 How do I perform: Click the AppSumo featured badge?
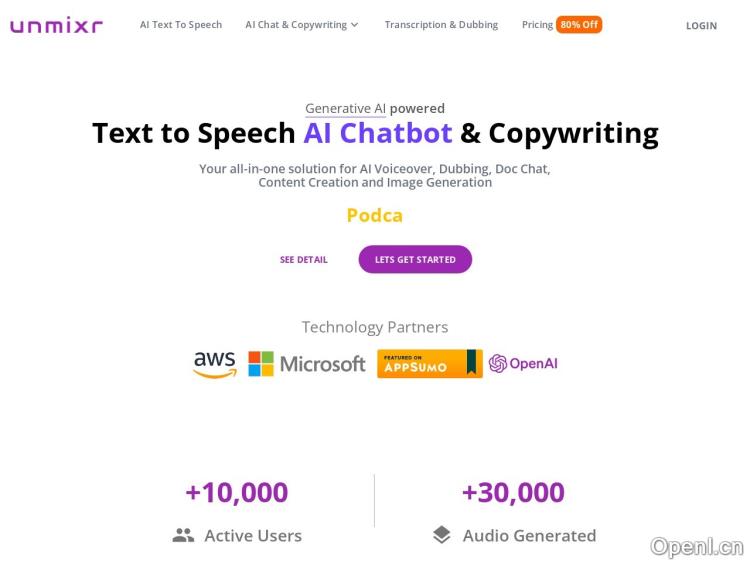pyautogui.click(x=429, y=364)
